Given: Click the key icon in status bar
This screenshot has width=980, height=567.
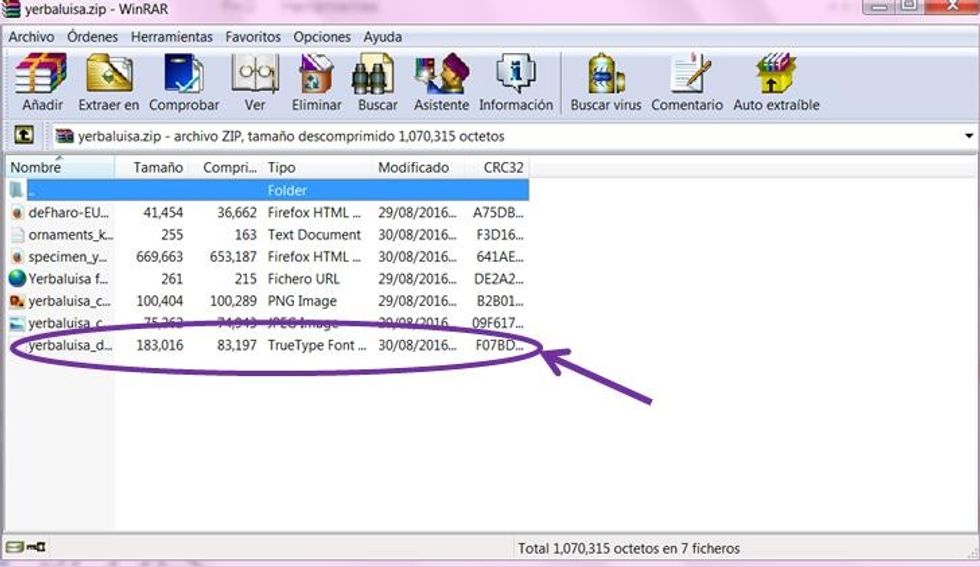Looking at the screenshot, I should click(36, 547).
